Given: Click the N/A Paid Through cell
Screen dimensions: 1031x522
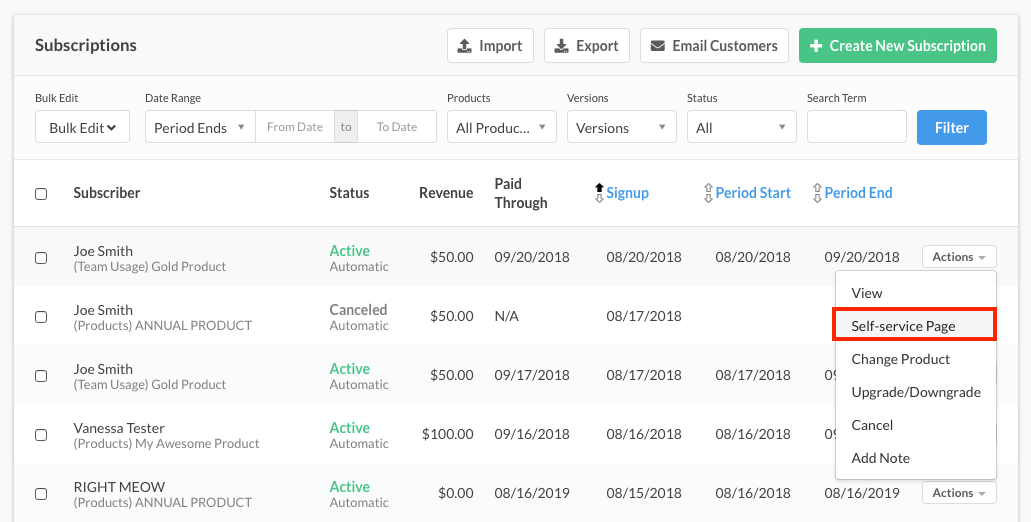Looking at the screenshot, I should click(506, 316).
